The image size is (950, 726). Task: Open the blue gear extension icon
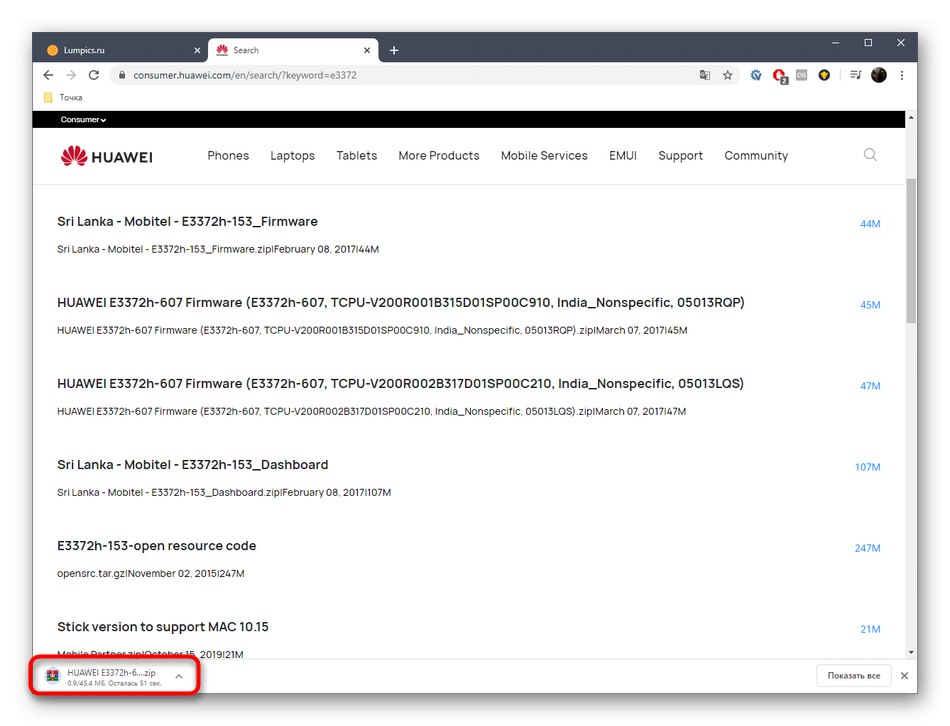(x=756, y=75)
